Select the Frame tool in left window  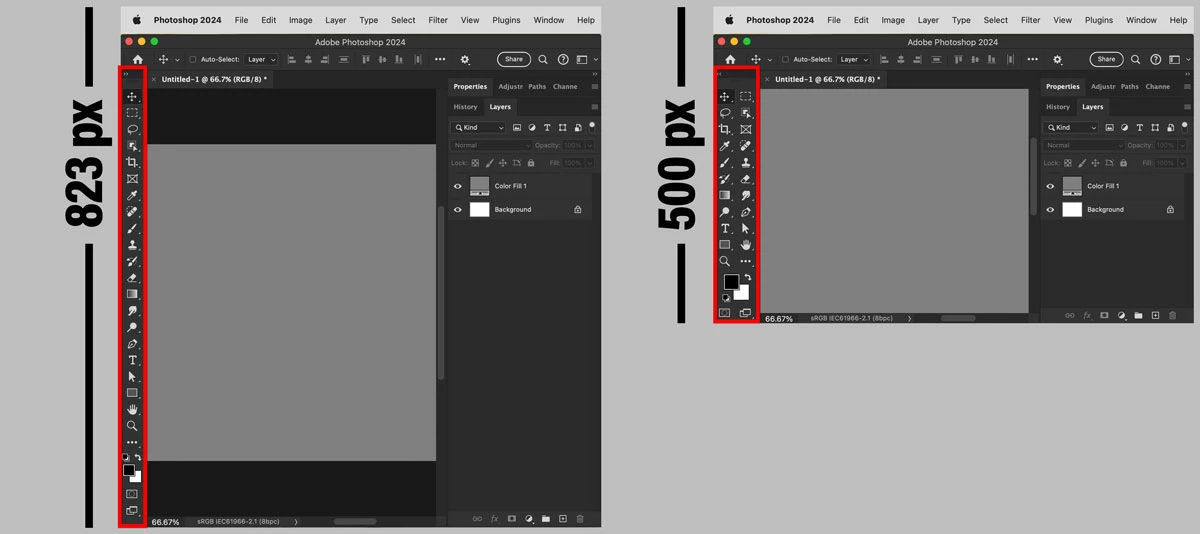[132, 179]
